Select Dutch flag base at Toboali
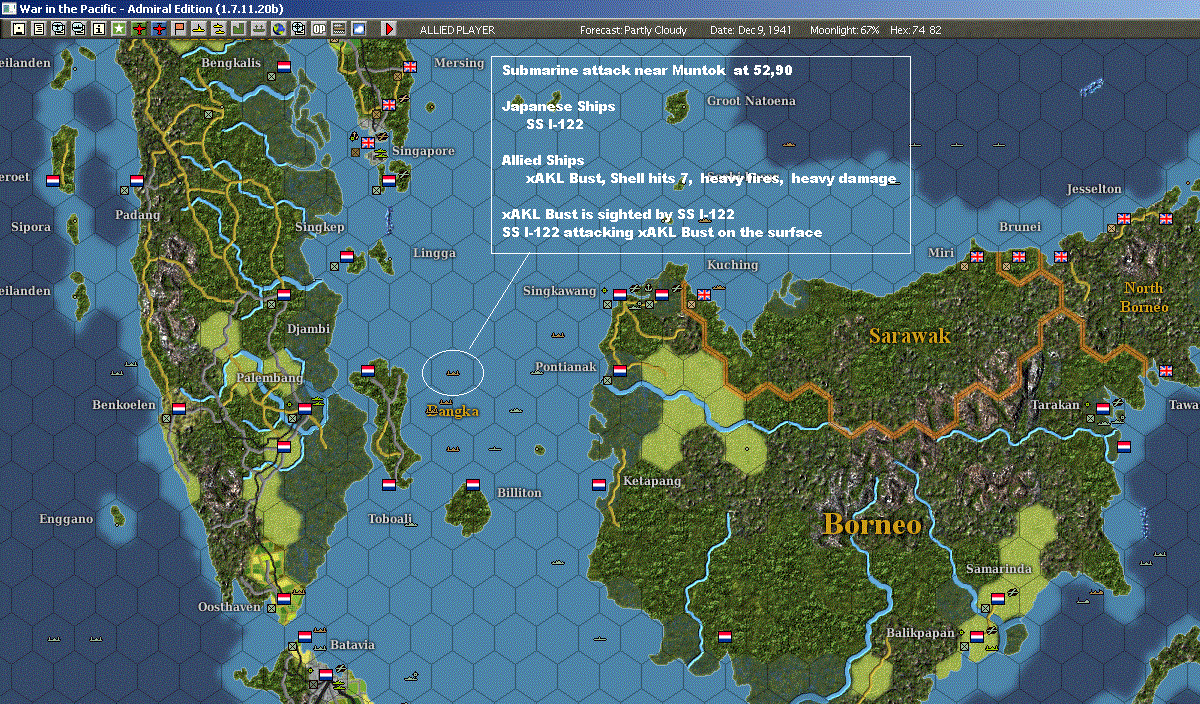Screen dimensions: 1200x704 [x=388, y=485]
